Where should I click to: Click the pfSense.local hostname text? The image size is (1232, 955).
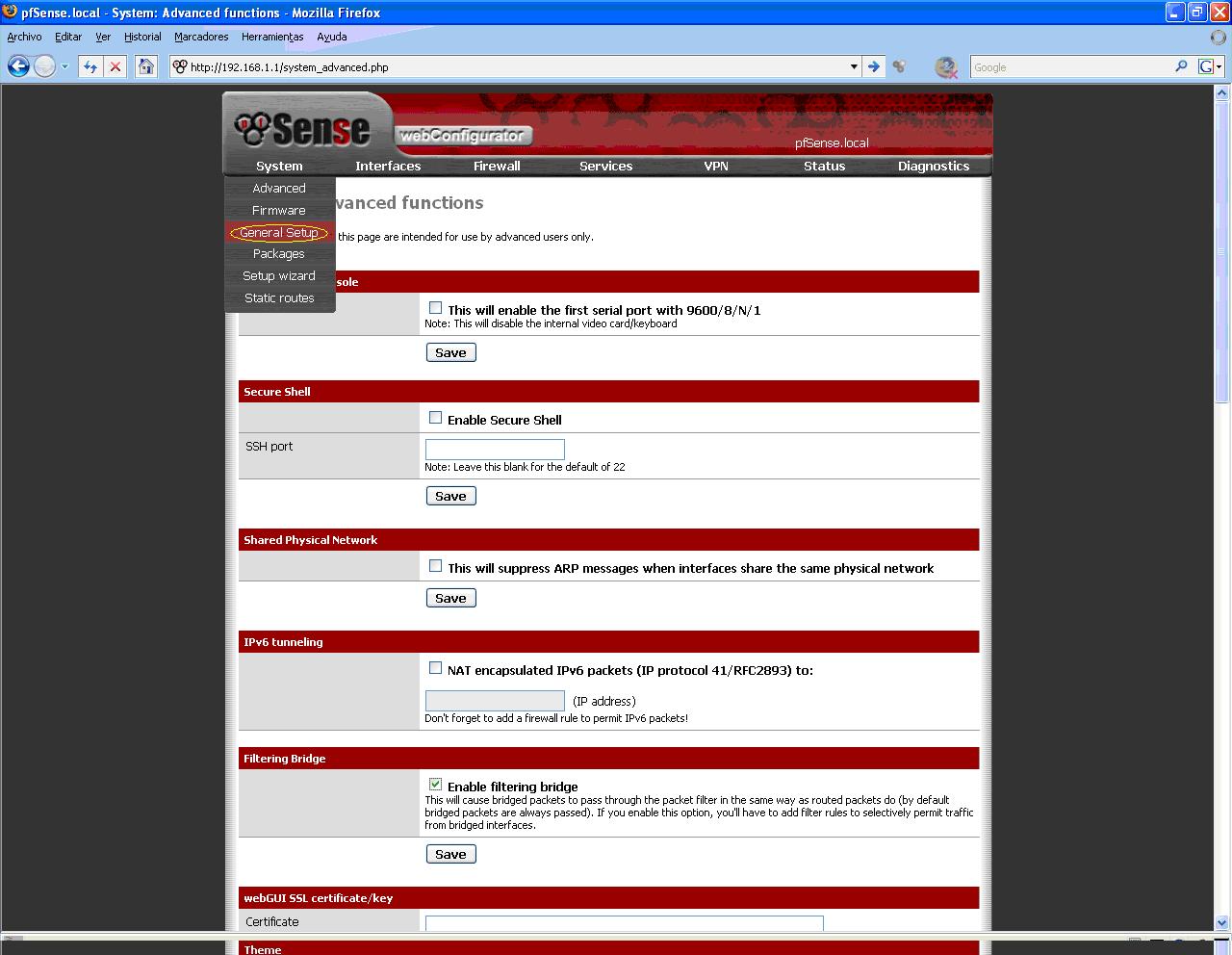tap(832, 142)
